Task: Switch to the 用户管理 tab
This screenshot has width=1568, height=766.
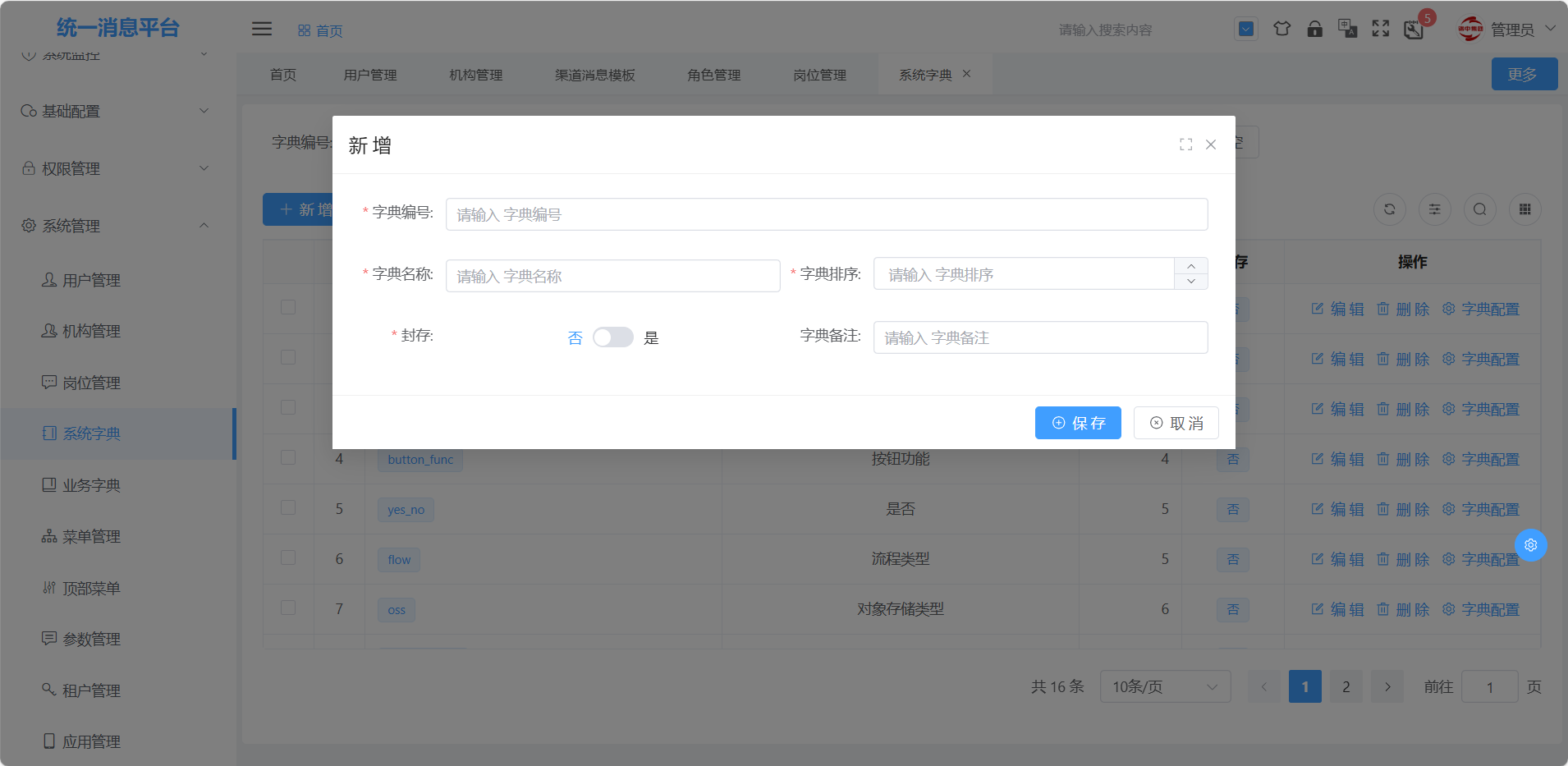Action: (370, 75)
